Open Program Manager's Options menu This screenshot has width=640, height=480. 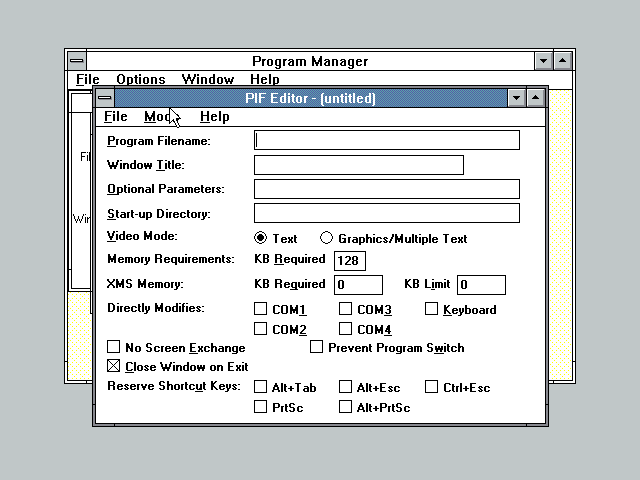pos(141,79)
